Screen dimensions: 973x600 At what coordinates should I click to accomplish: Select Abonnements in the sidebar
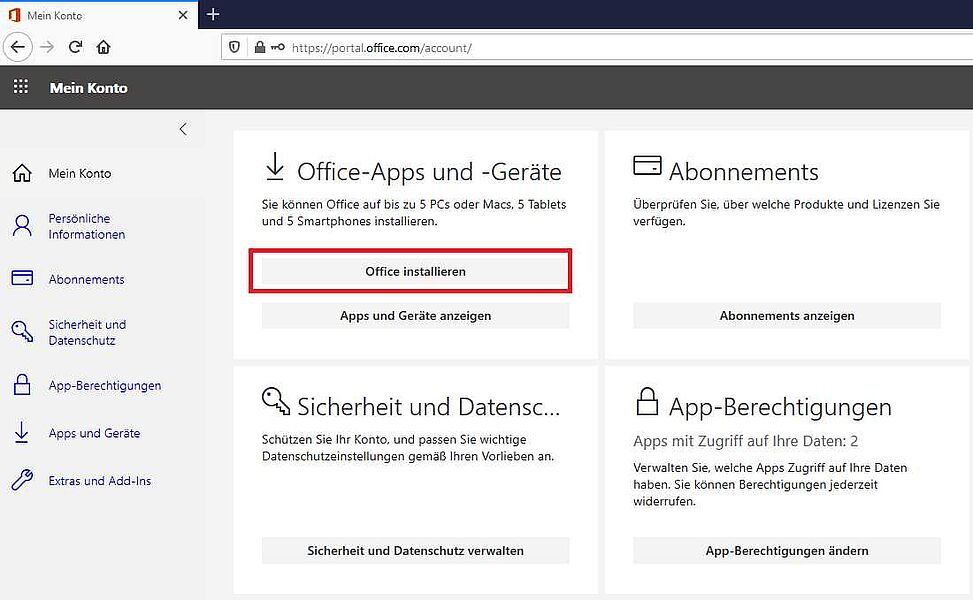[87, 280]
